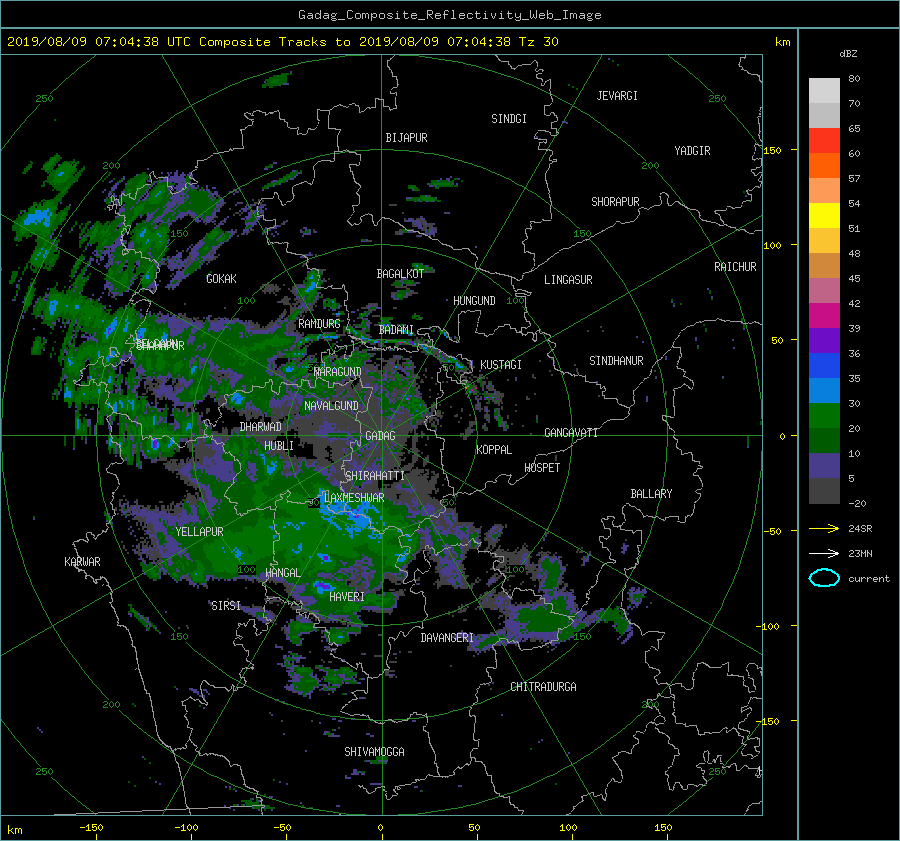The height and width of the screenshot is (841, 900).
Task: Click the 45 dBZ legend value
Action: 854,278
